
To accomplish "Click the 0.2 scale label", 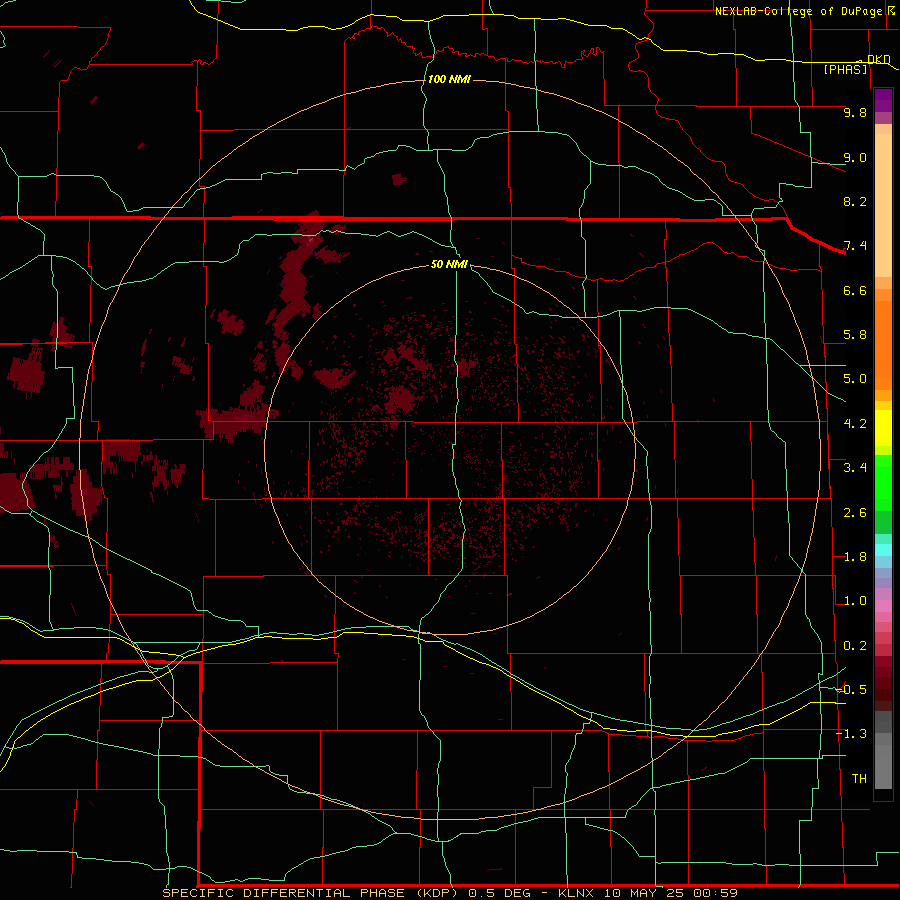I will [x=855, y=646].
